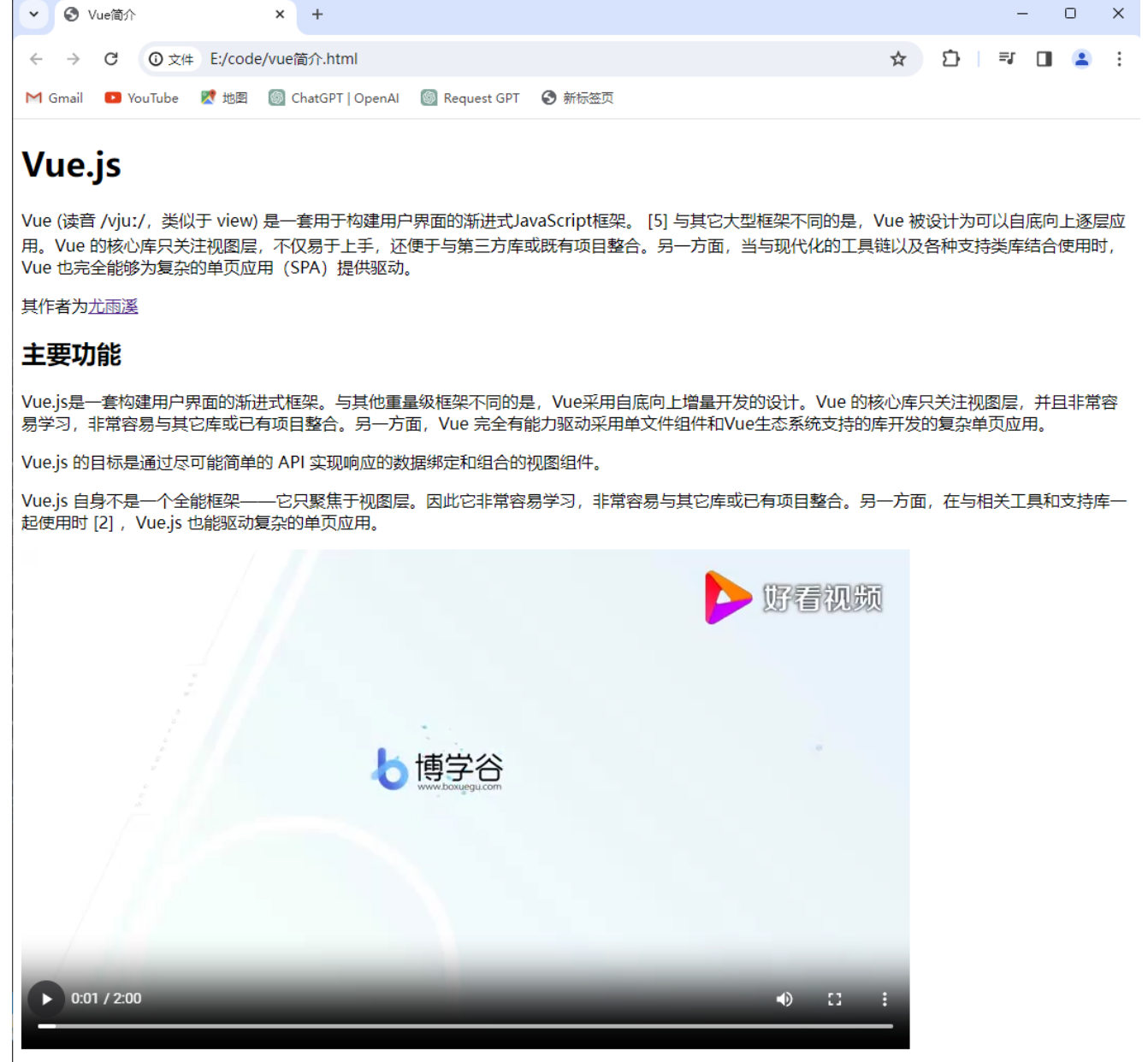Open video more-options menu

coord(885,999)
